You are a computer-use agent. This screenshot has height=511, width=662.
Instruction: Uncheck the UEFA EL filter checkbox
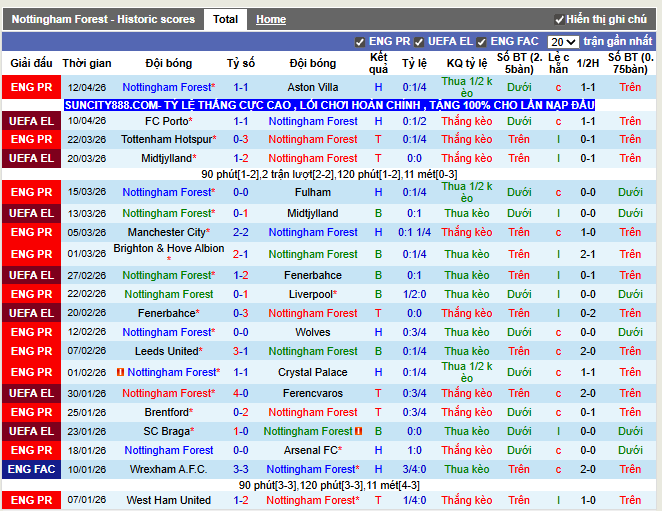click(x=419, y=42)
